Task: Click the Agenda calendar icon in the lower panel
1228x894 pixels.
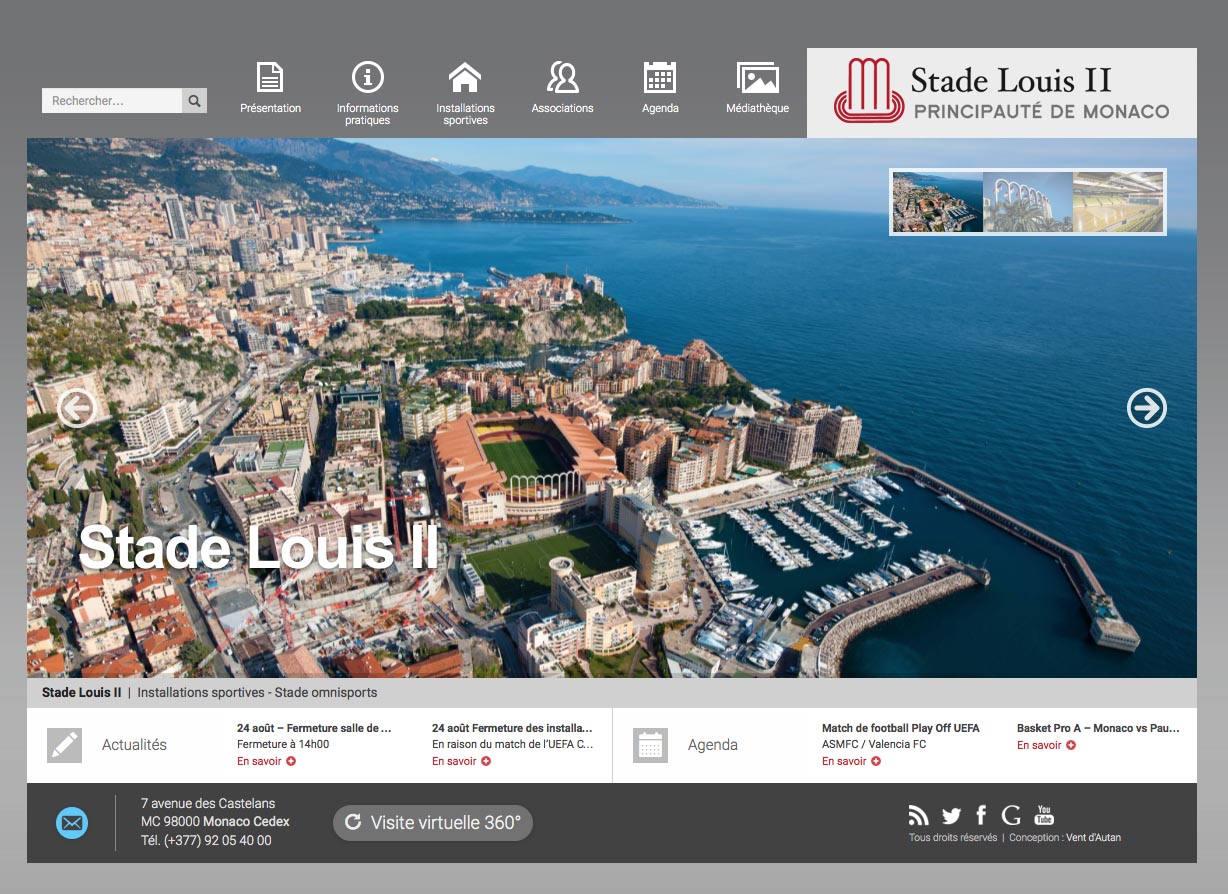Action: click(x=650, y=745)
